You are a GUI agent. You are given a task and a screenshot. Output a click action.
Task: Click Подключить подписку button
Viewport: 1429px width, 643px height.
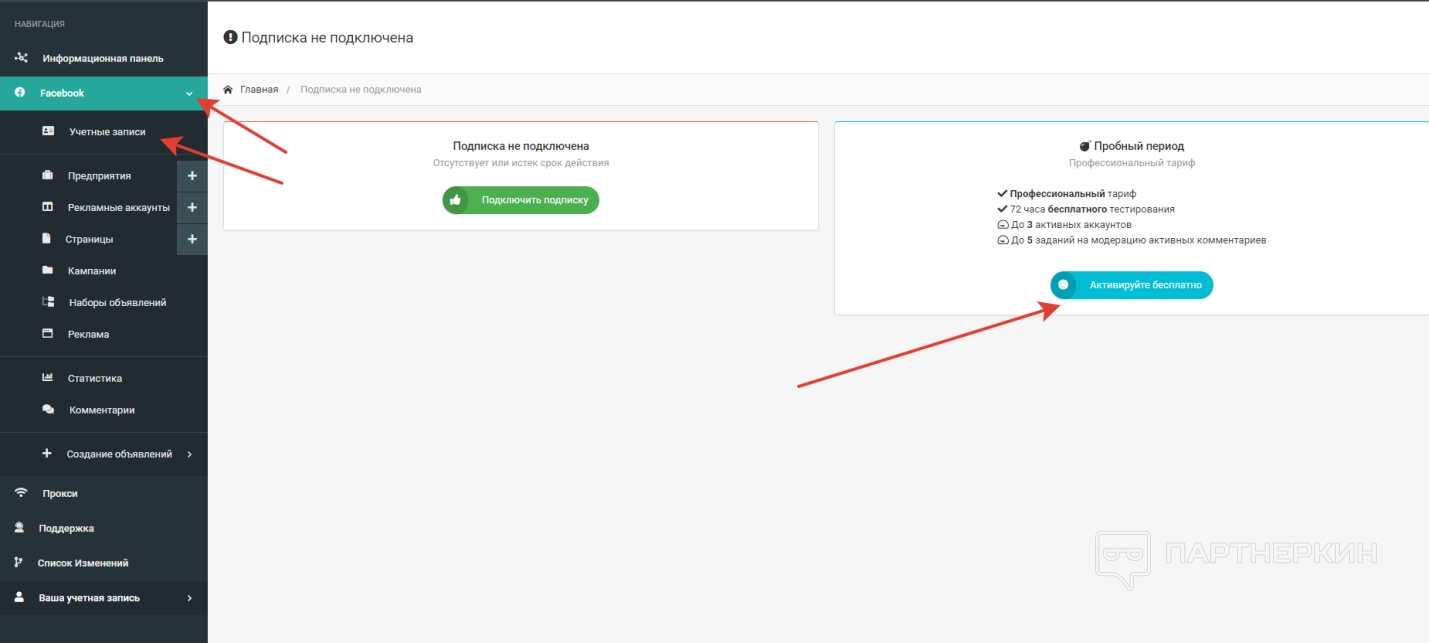click(521, 200)
